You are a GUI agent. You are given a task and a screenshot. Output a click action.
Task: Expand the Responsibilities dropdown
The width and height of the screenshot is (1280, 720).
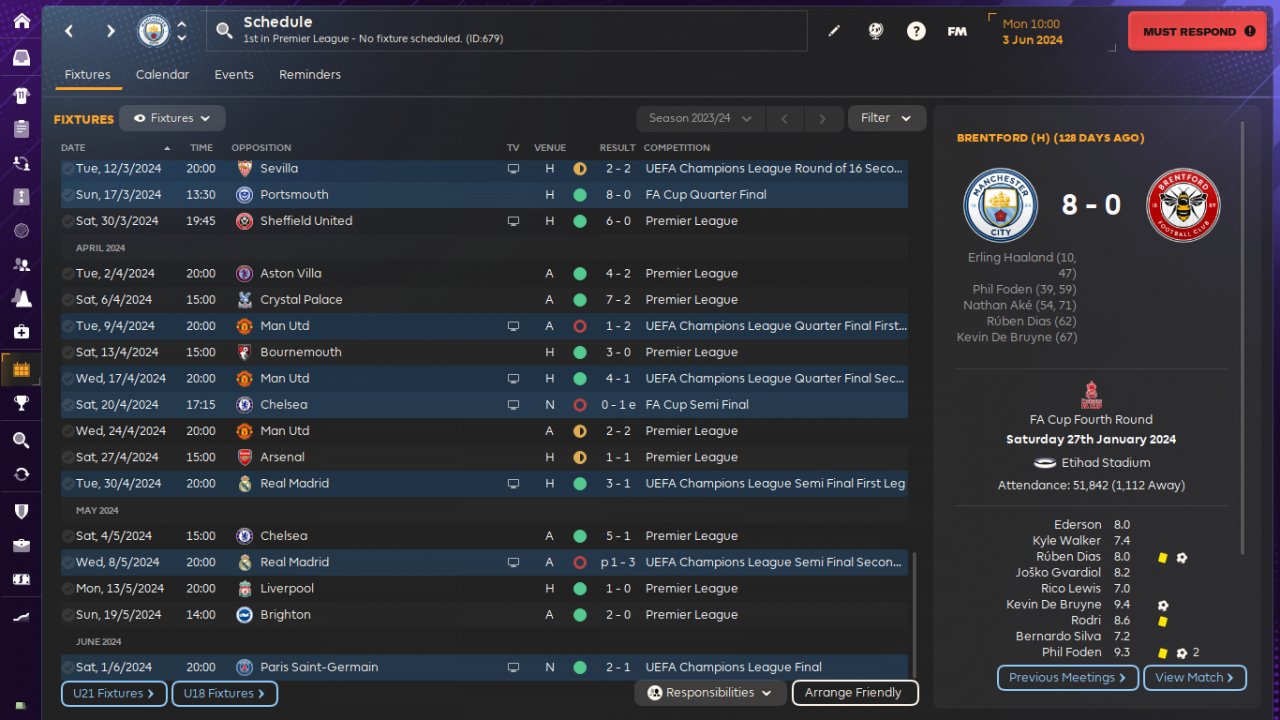pyautogui.click(x=710, y=692)
